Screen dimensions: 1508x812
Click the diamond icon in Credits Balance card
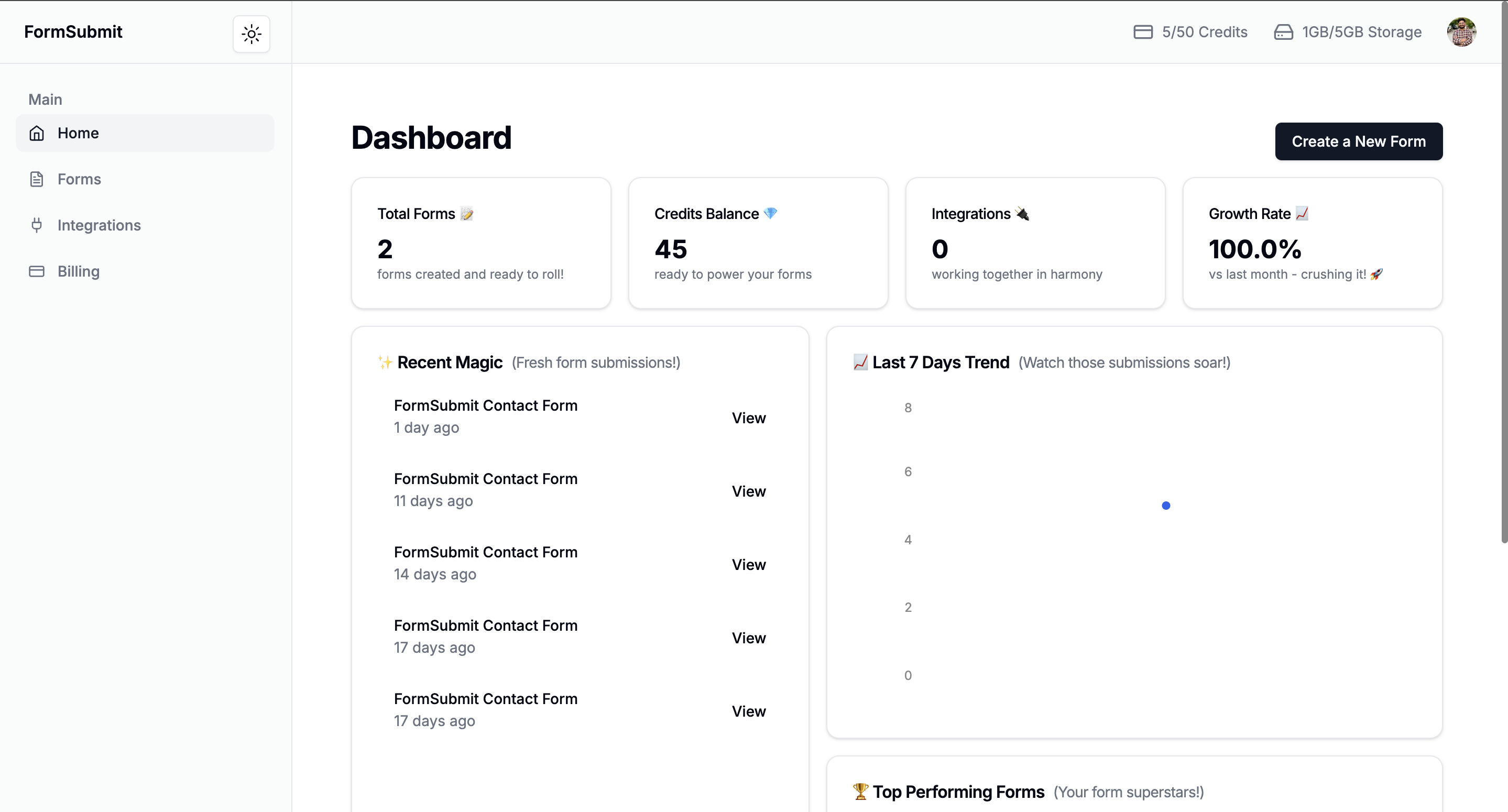coord(770,213)
